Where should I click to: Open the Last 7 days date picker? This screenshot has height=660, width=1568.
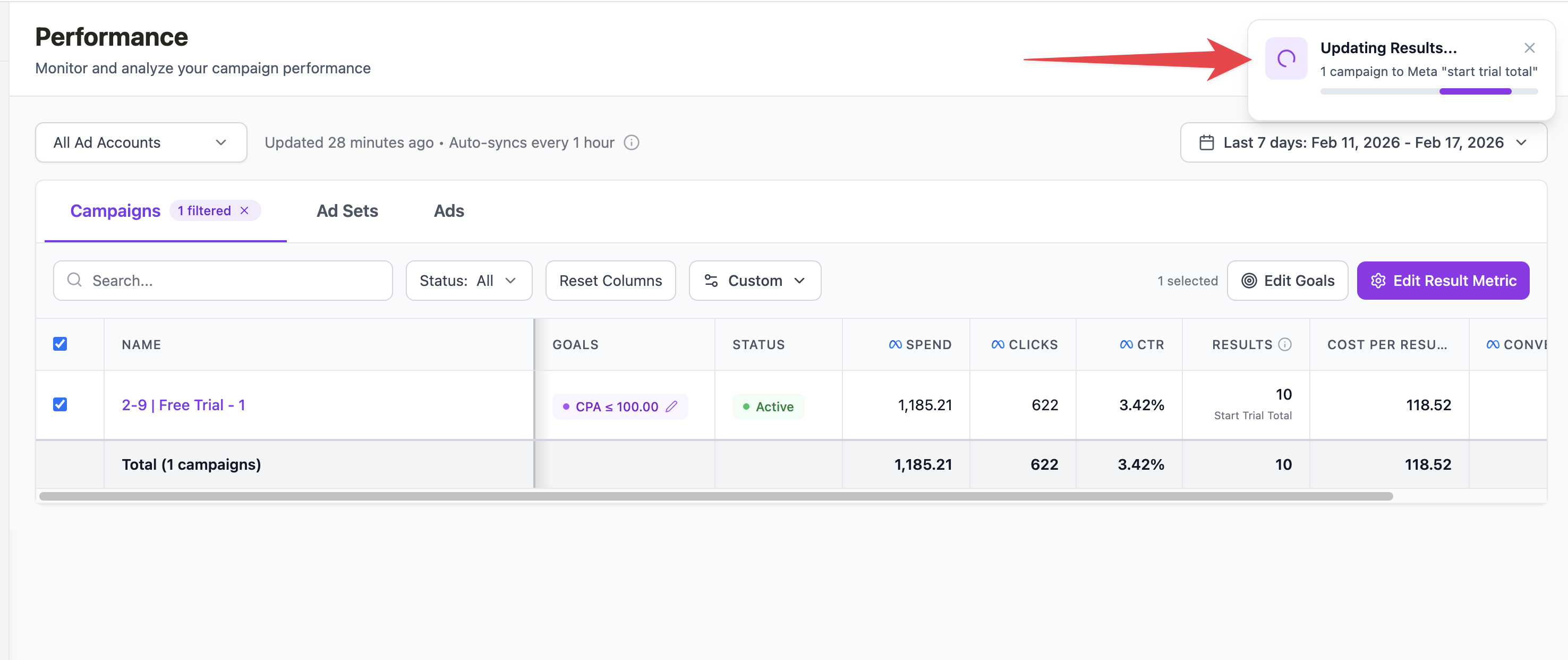pyautogui.click(x=1363, y=142)
